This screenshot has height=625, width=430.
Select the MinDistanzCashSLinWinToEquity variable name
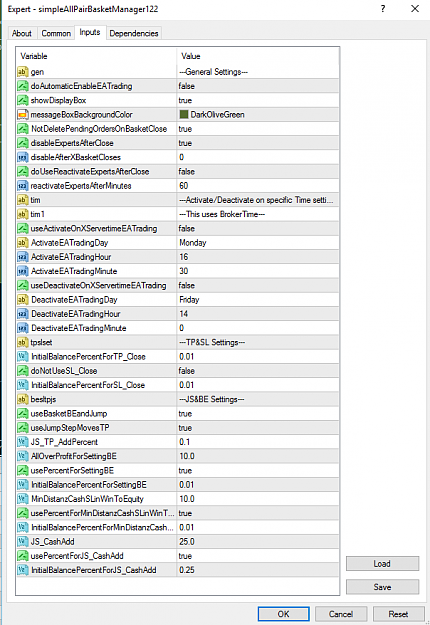point(87,499)
